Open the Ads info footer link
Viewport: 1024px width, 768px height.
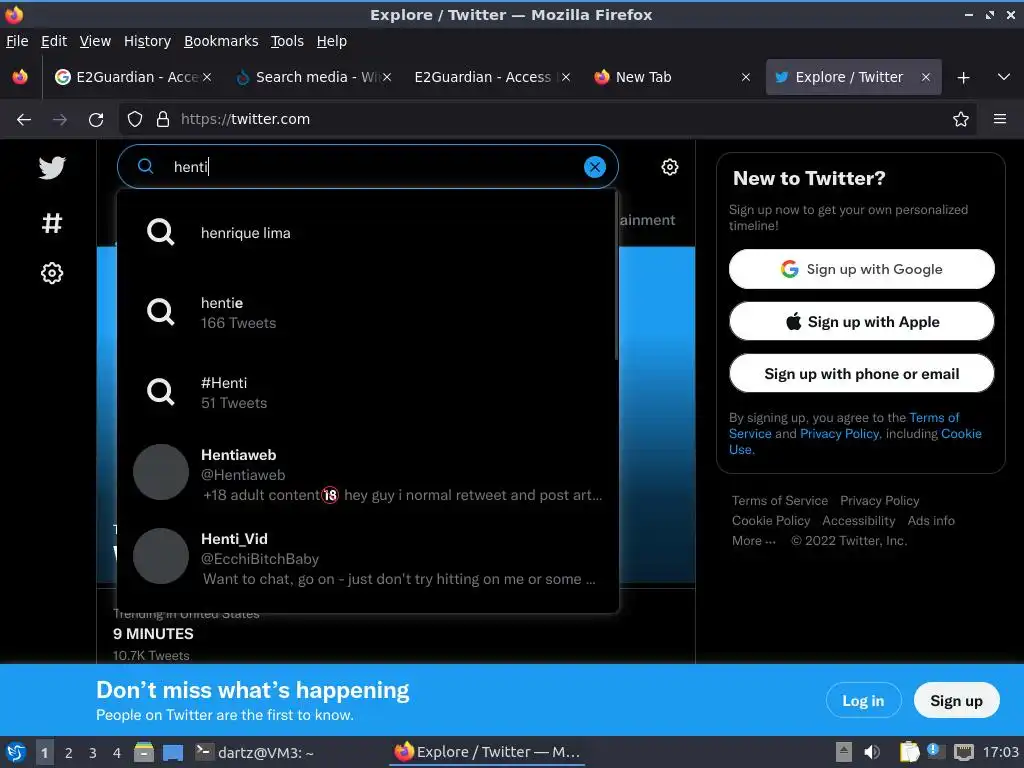[931, 520]
